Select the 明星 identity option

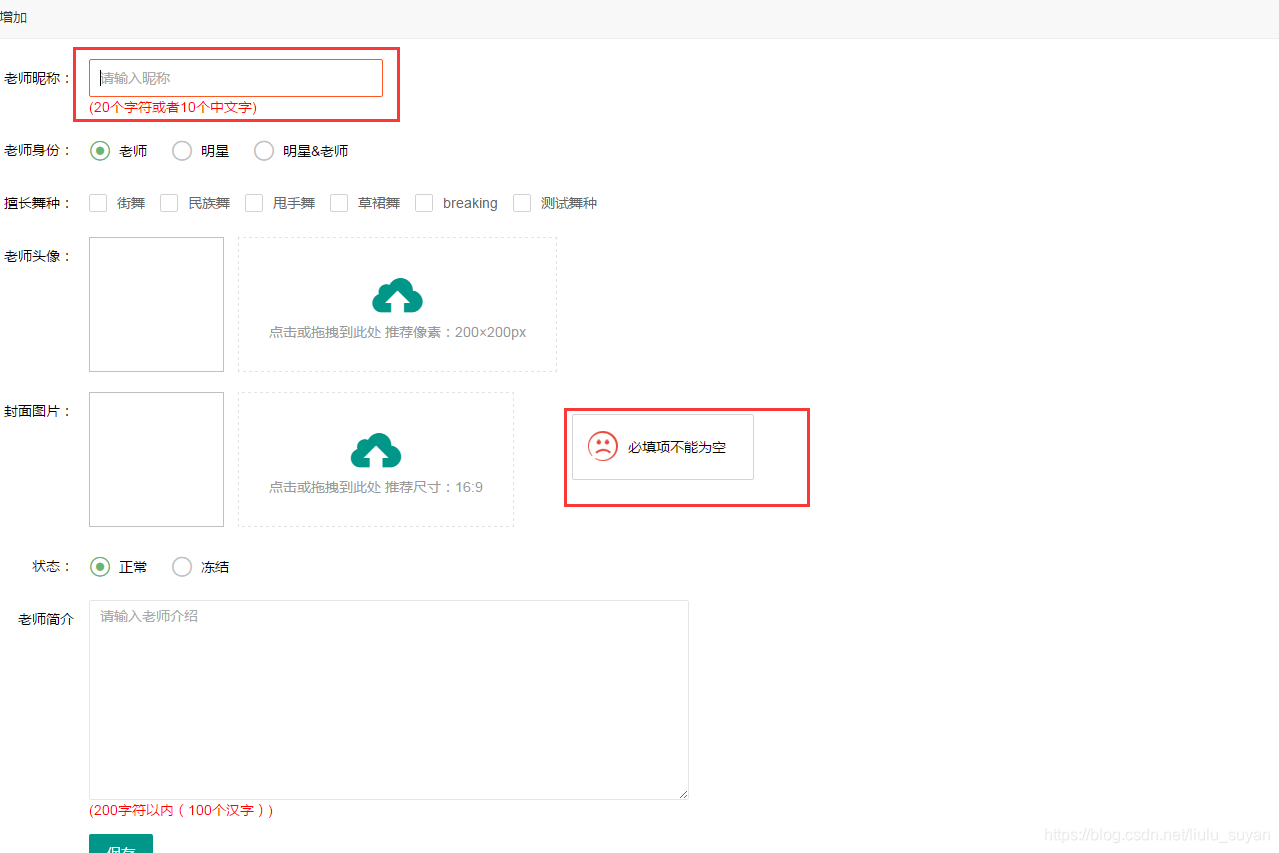tap(181, 150)
